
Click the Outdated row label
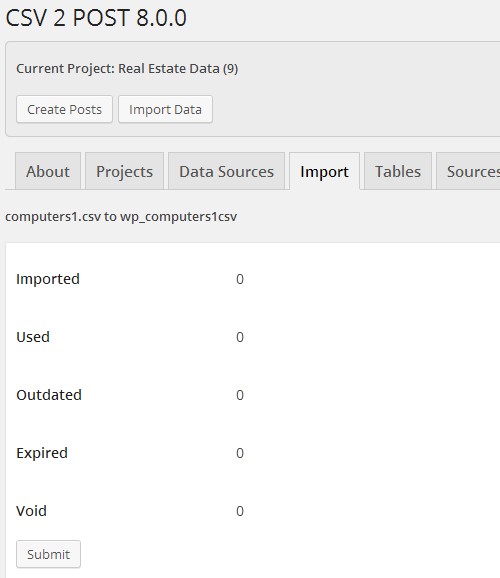click(x=49, y=395)
